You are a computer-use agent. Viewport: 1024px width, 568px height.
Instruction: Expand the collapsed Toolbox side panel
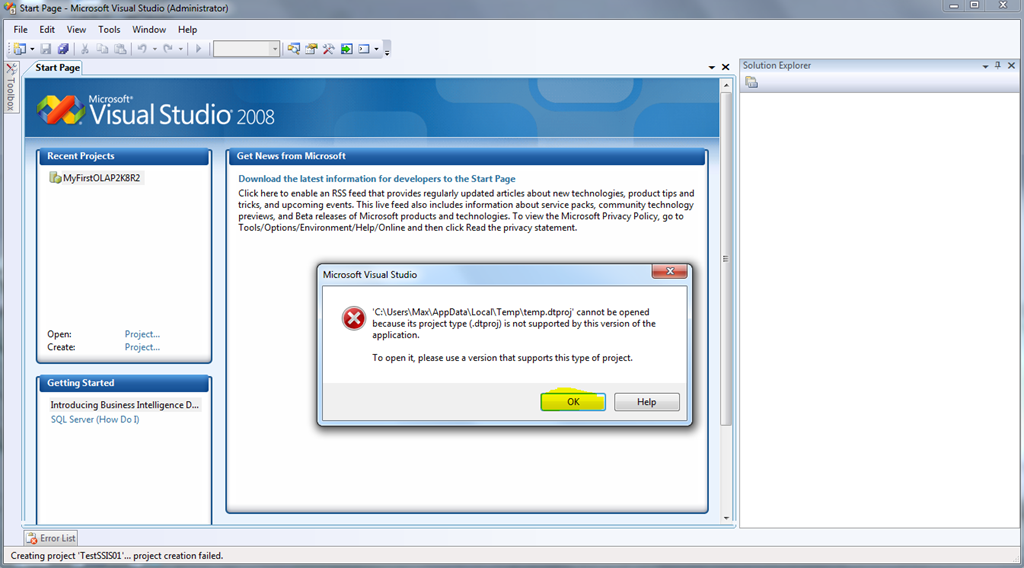point(10,88)
